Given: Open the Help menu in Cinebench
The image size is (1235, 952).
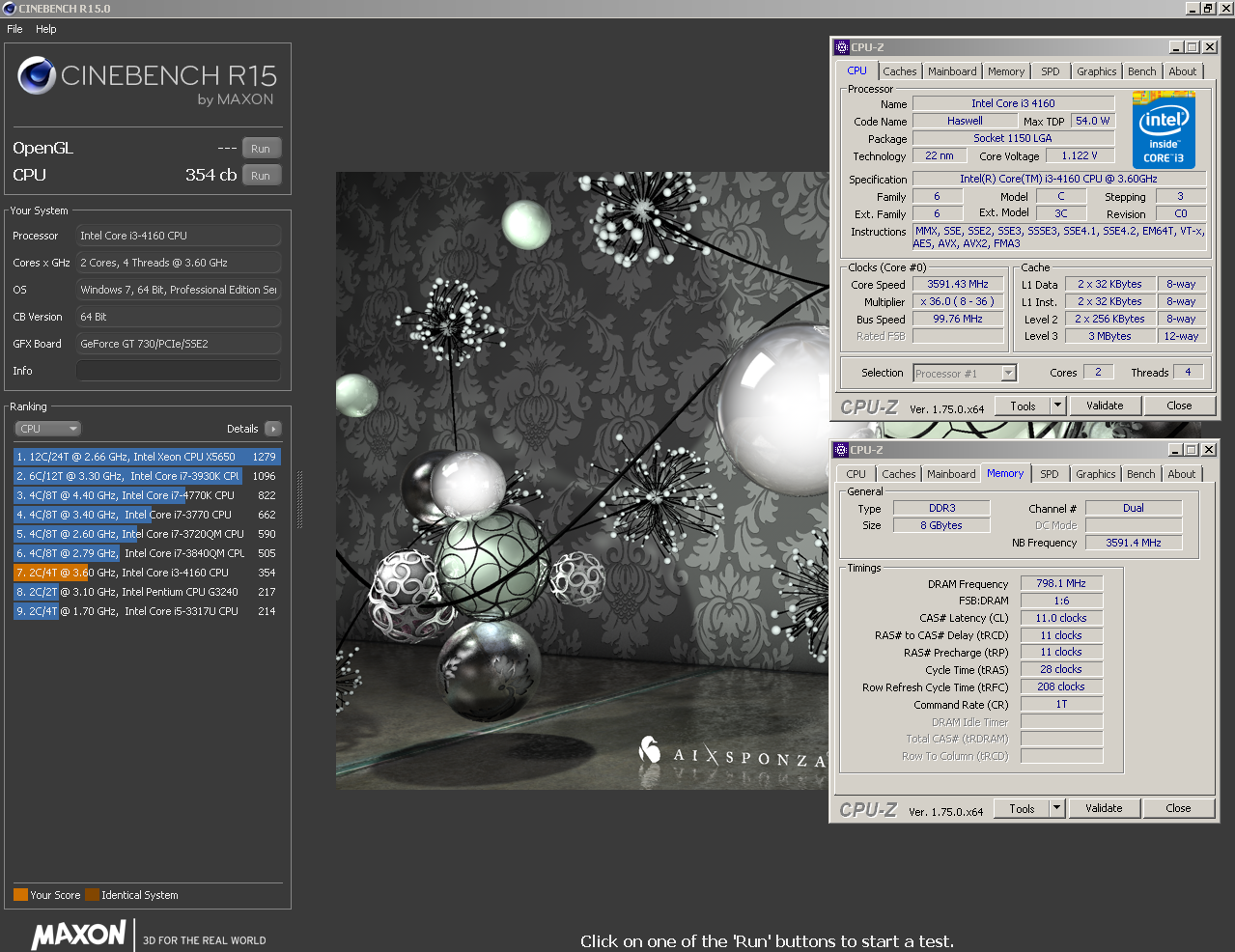Looking at the screenshot, I should click(46, 29).
